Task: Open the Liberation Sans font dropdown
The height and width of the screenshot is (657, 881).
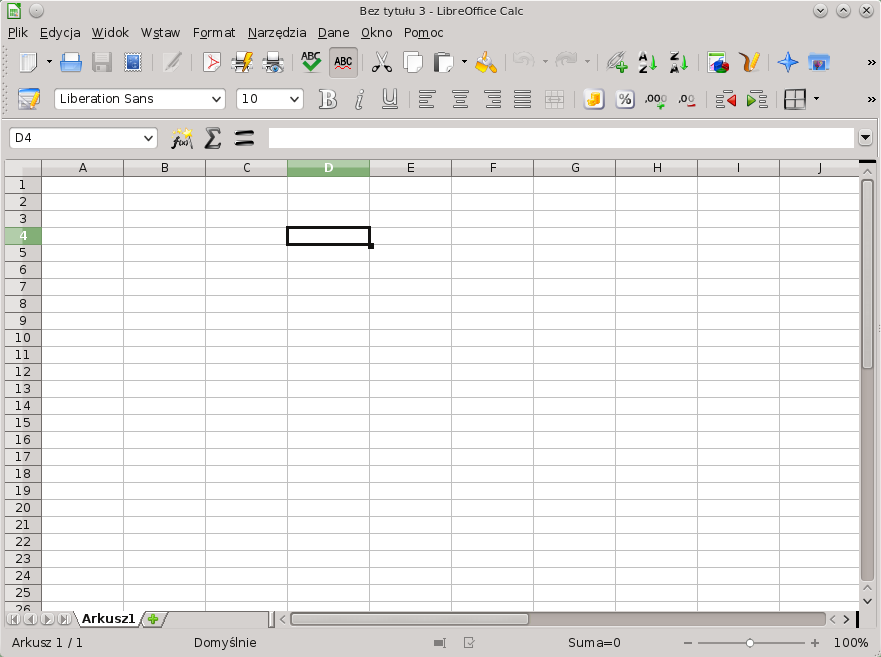Action: click(x=217, y=99)
